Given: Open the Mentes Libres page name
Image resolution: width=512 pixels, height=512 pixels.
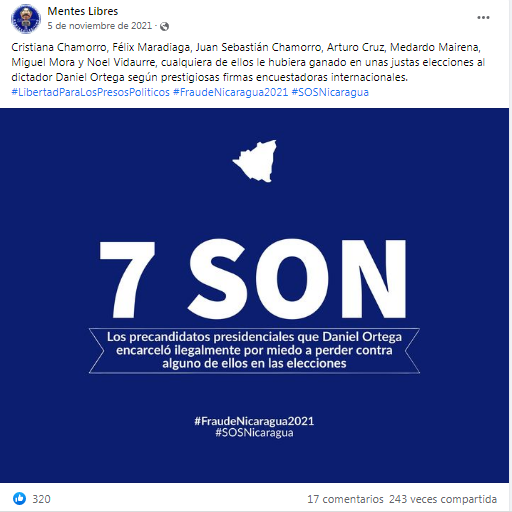Looking at the screenshot, I should pyautogui.click(x=83, y=11).
